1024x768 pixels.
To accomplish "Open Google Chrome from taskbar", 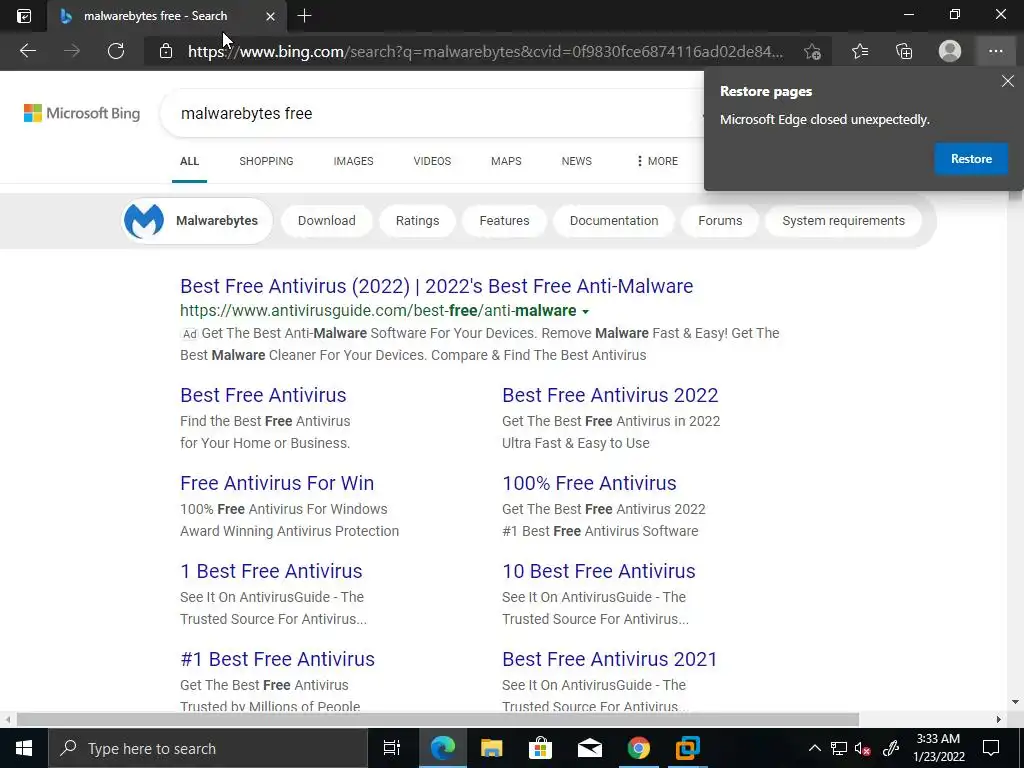I will pos(638,748).
